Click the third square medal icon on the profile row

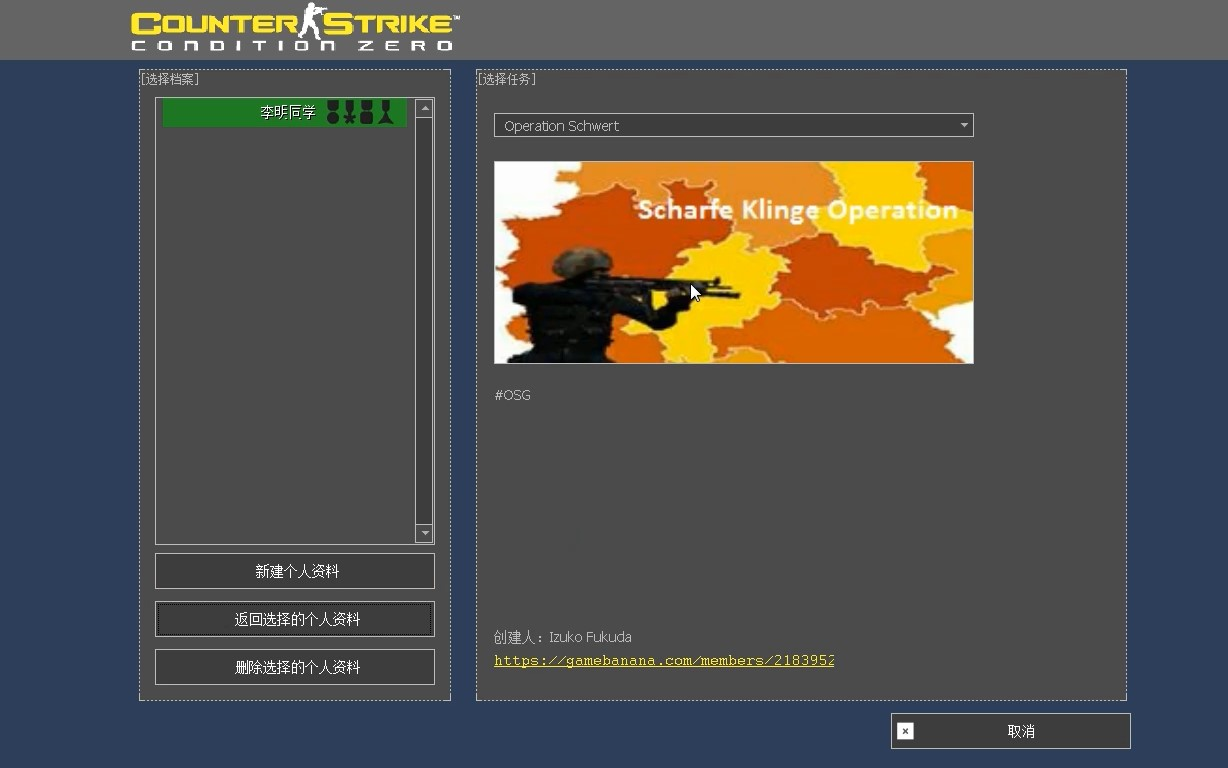[367, 112]
